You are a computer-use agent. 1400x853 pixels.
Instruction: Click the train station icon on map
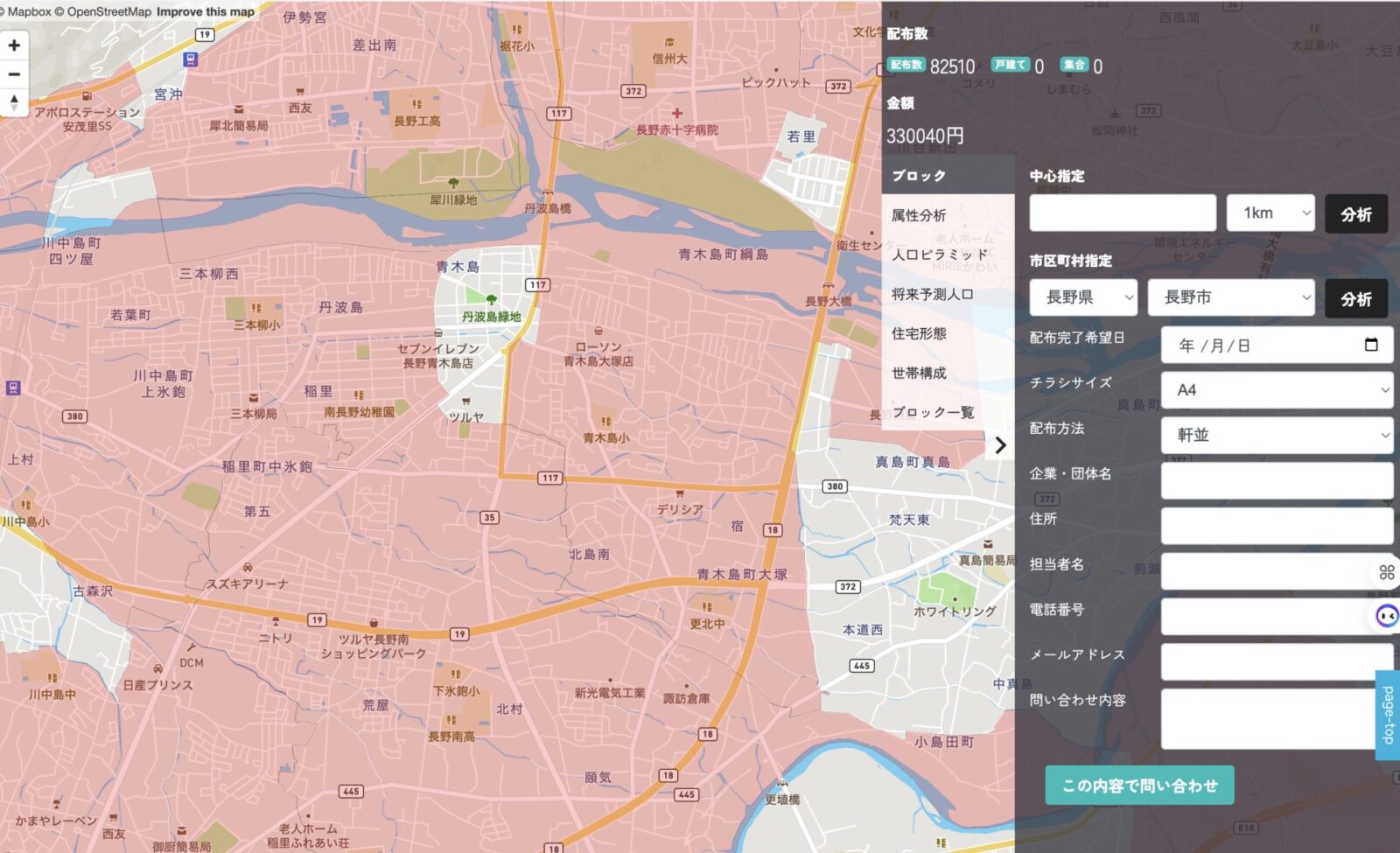click(x=191, y=59)
